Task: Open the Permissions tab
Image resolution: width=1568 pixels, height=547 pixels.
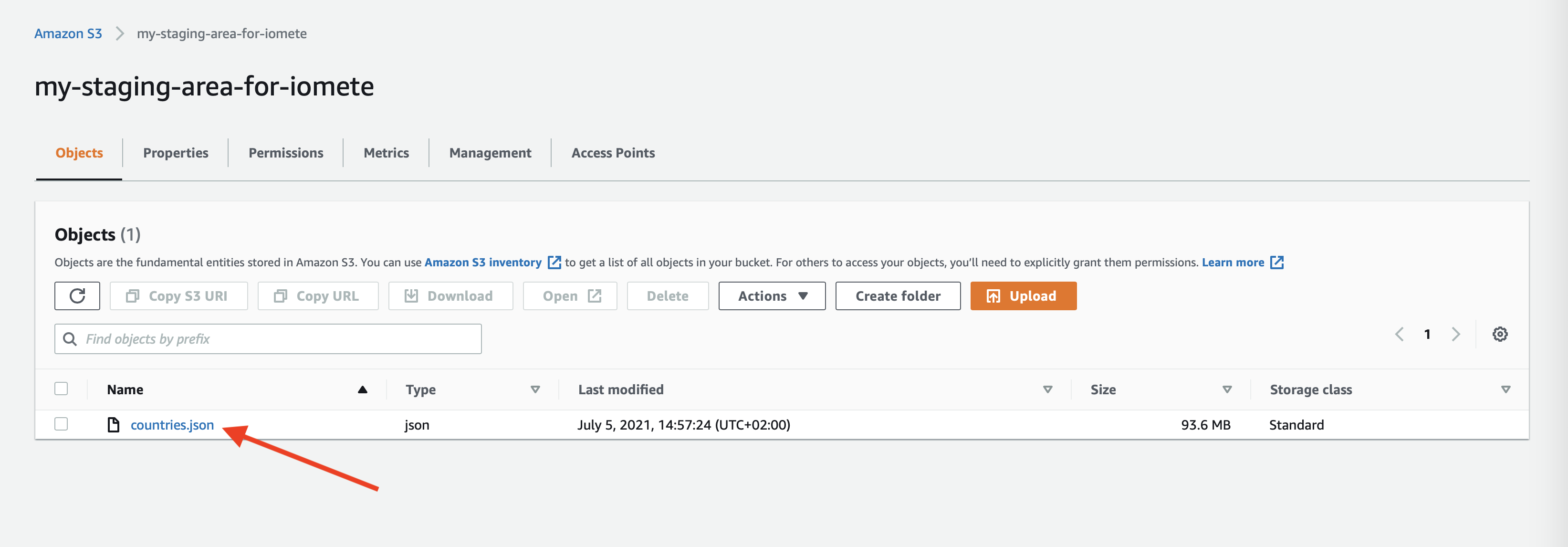Action: (285, 153)
